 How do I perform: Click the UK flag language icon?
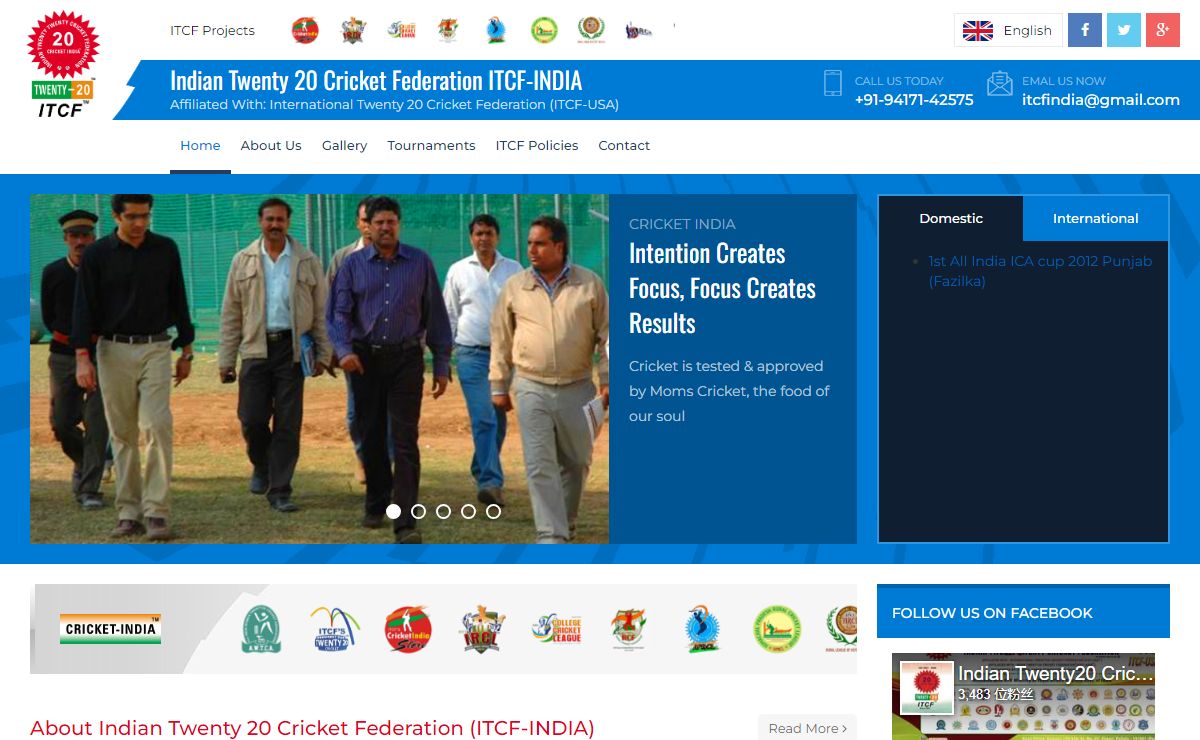(x=977, y=31)
